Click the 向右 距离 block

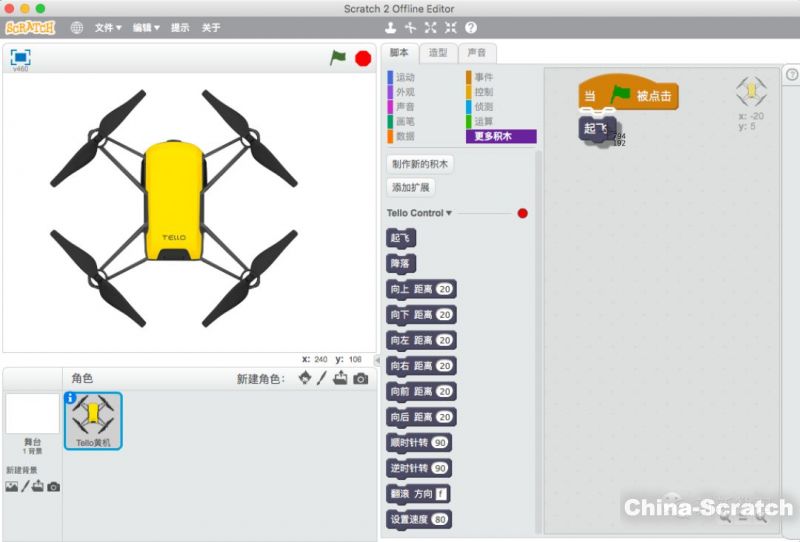pyautogui.click(x=420, y=366)
